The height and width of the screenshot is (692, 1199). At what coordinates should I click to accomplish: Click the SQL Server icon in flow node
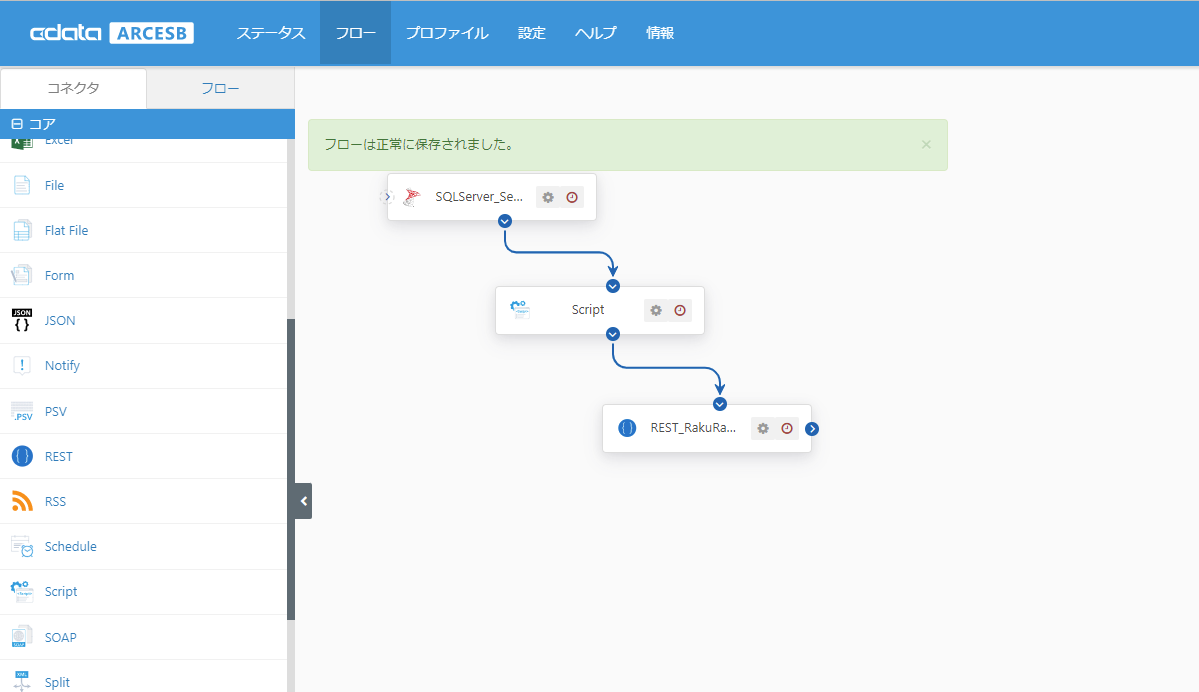(412, 197)
